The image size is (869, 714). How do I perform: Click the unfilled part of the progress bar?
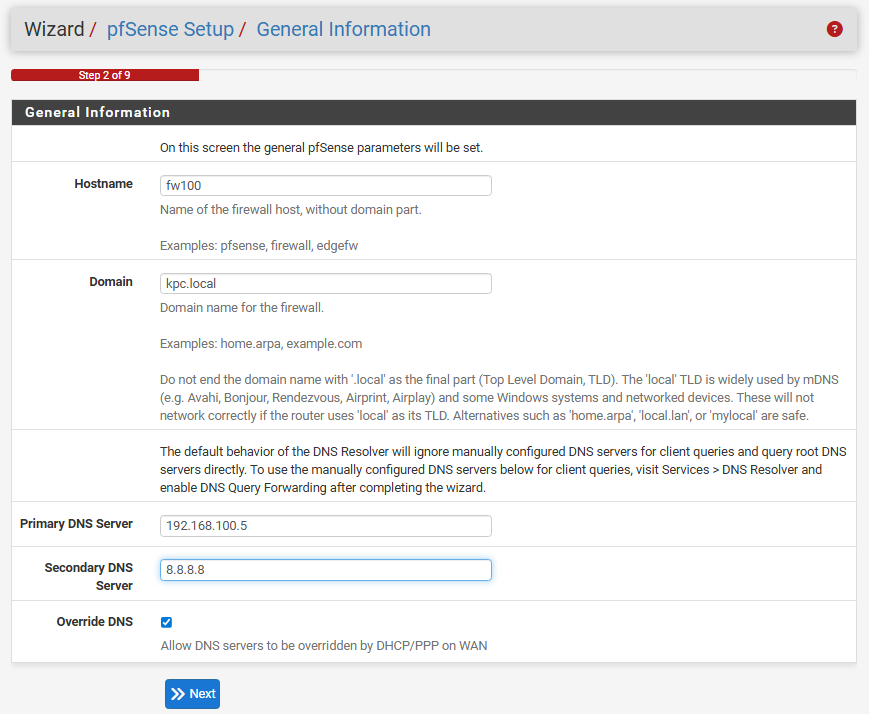point(526,75)
